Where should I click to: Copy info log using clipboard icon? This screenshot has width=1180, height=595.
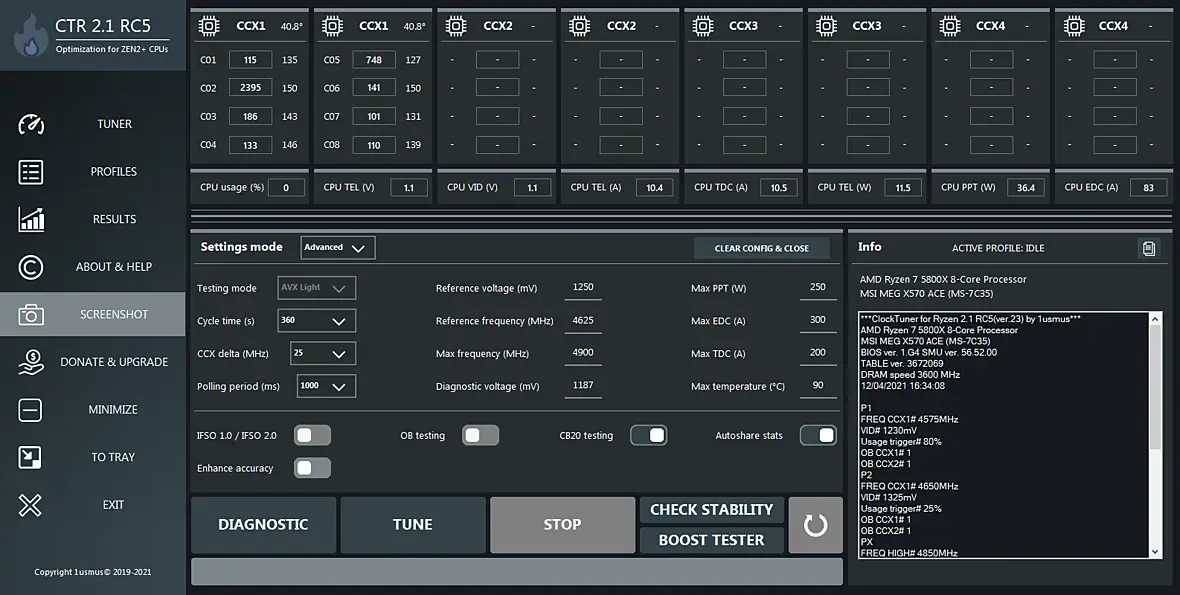(x=1149, y=248)
